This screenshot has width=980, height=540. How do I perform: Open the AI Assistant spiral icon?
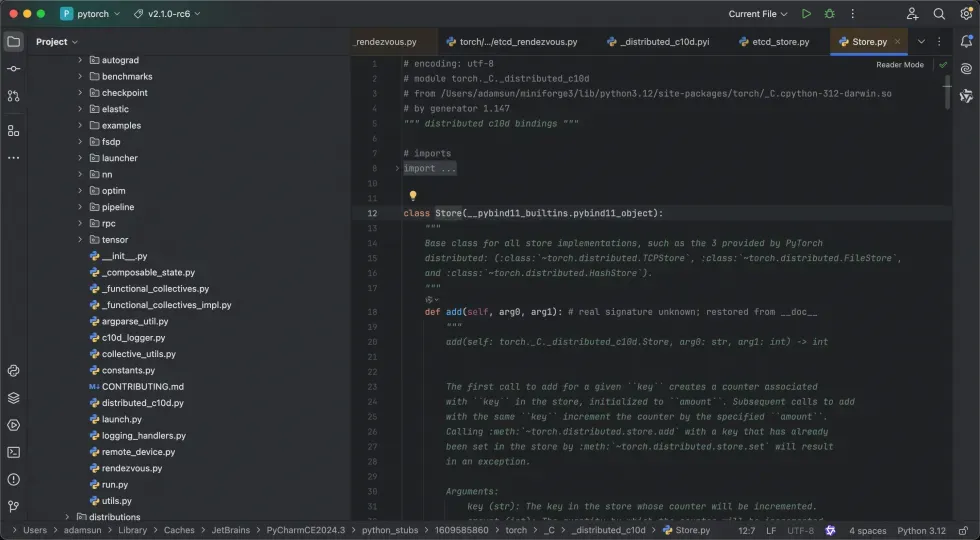[966, 69]
